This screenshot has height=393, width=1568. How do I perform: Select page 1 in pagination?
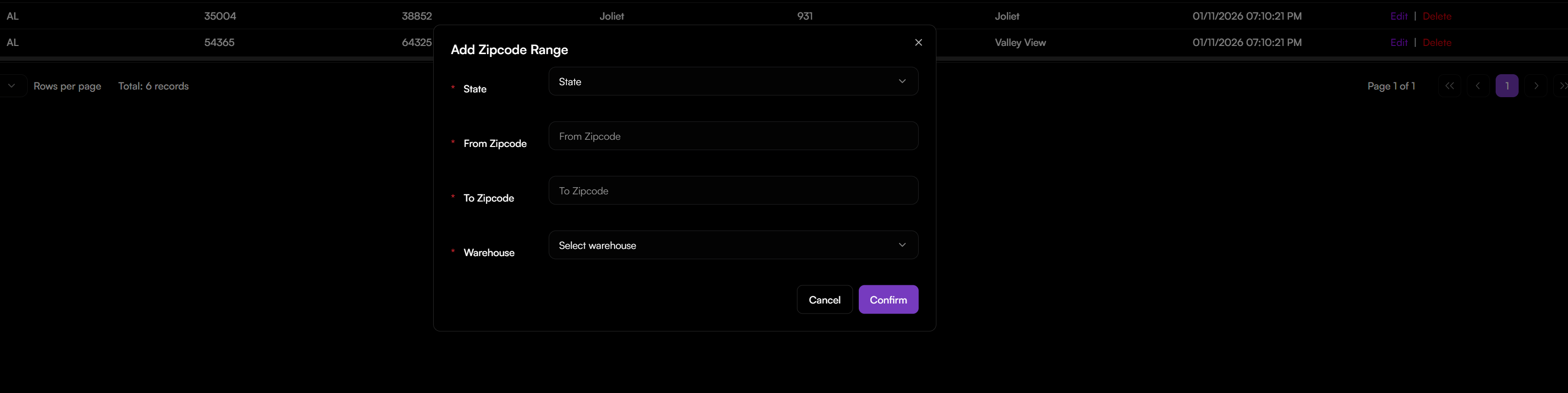1507,86
